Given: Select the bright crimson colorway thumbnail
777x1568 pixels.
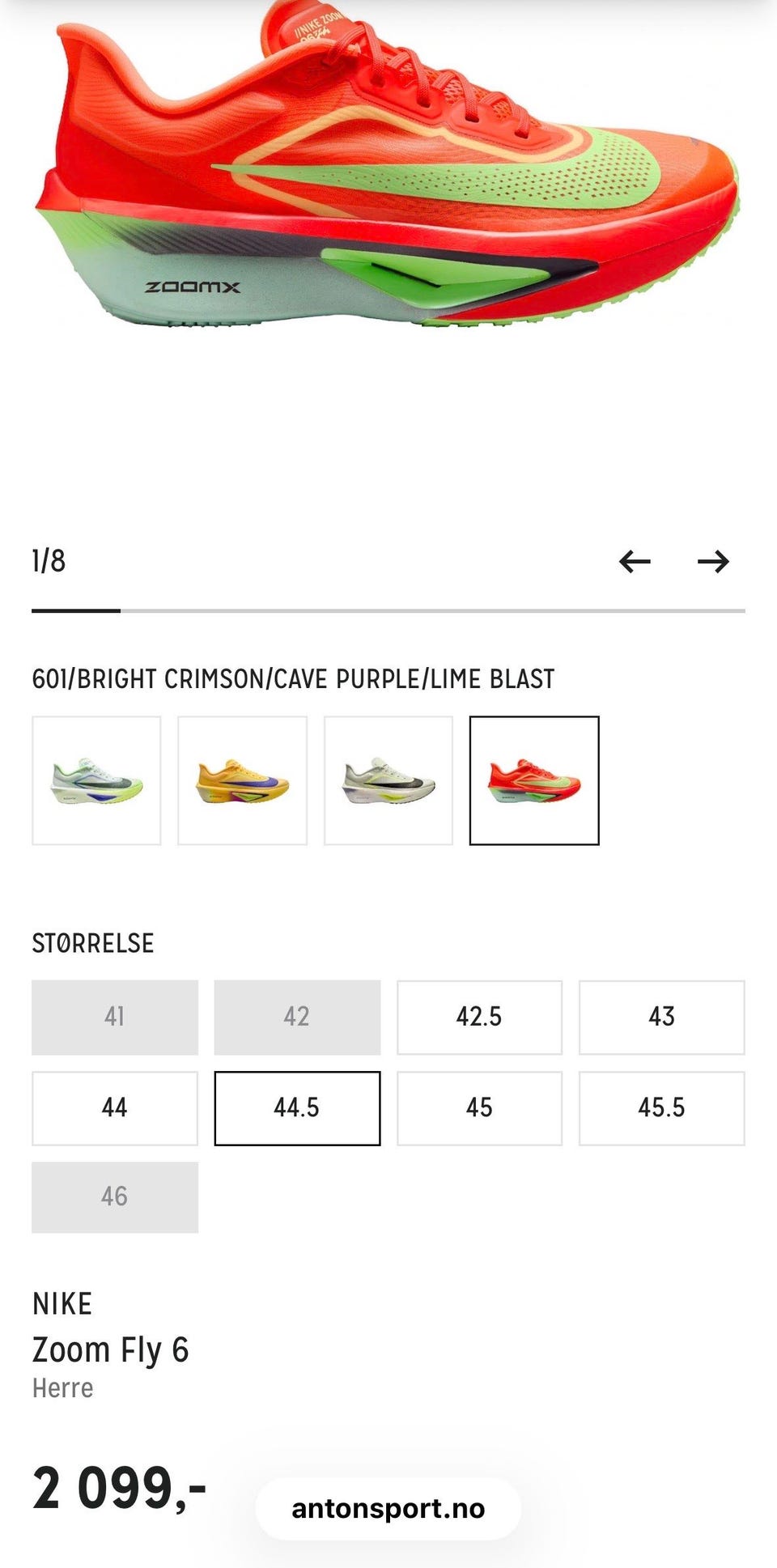Looking at the screenshot, I should click(x=534, y=780).
